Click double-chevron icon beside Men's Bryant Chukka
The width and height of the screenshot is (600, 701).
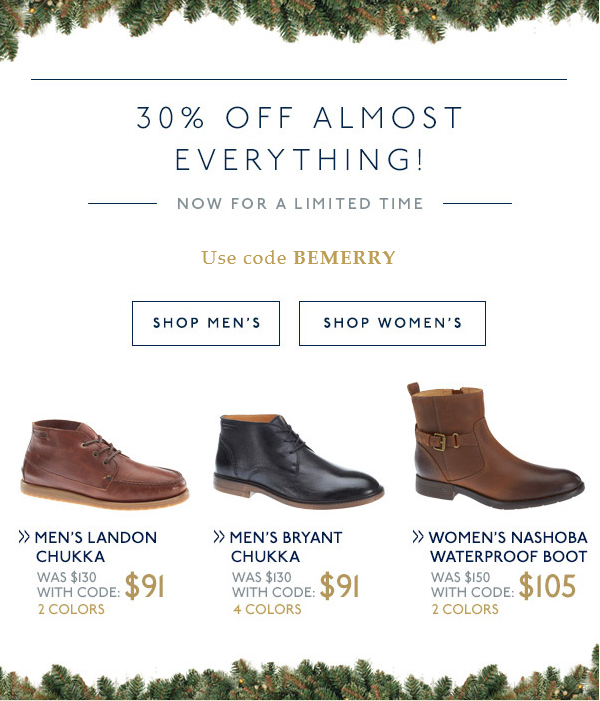tap(219, 537)
